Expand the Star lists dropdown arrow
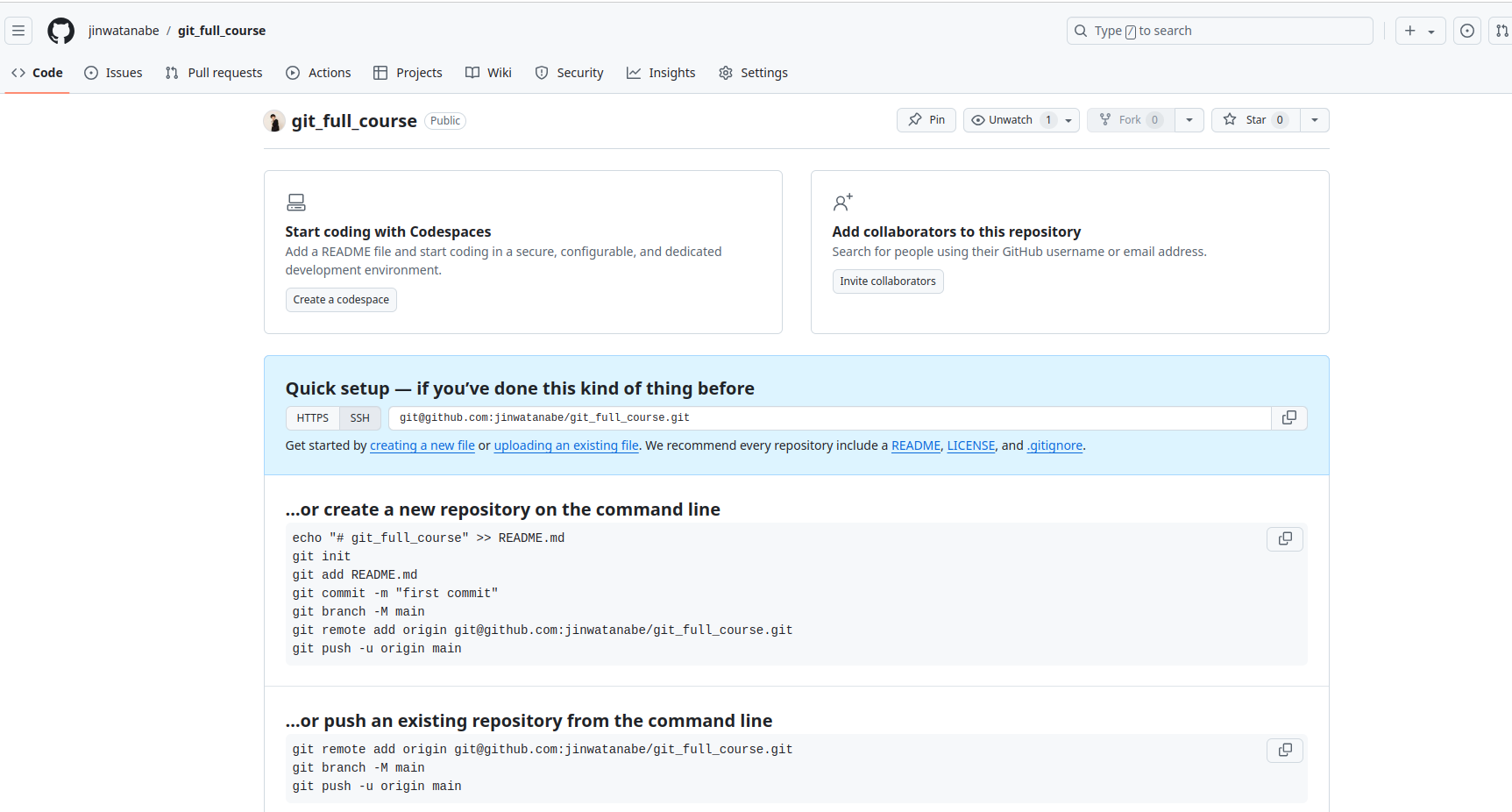Image resolution: width=1512 pixels, height=812 pixels. point(1315,120)
